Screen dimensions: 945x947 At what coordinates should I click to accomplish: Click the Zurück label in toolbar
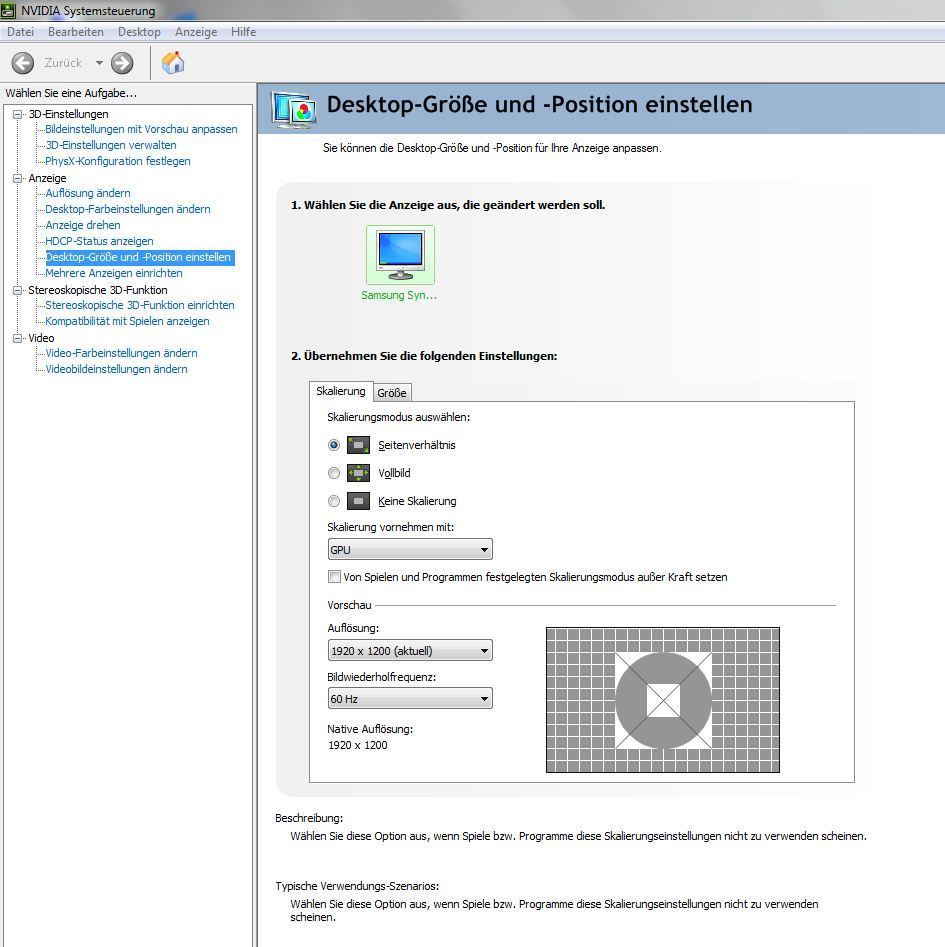[63, 63]
